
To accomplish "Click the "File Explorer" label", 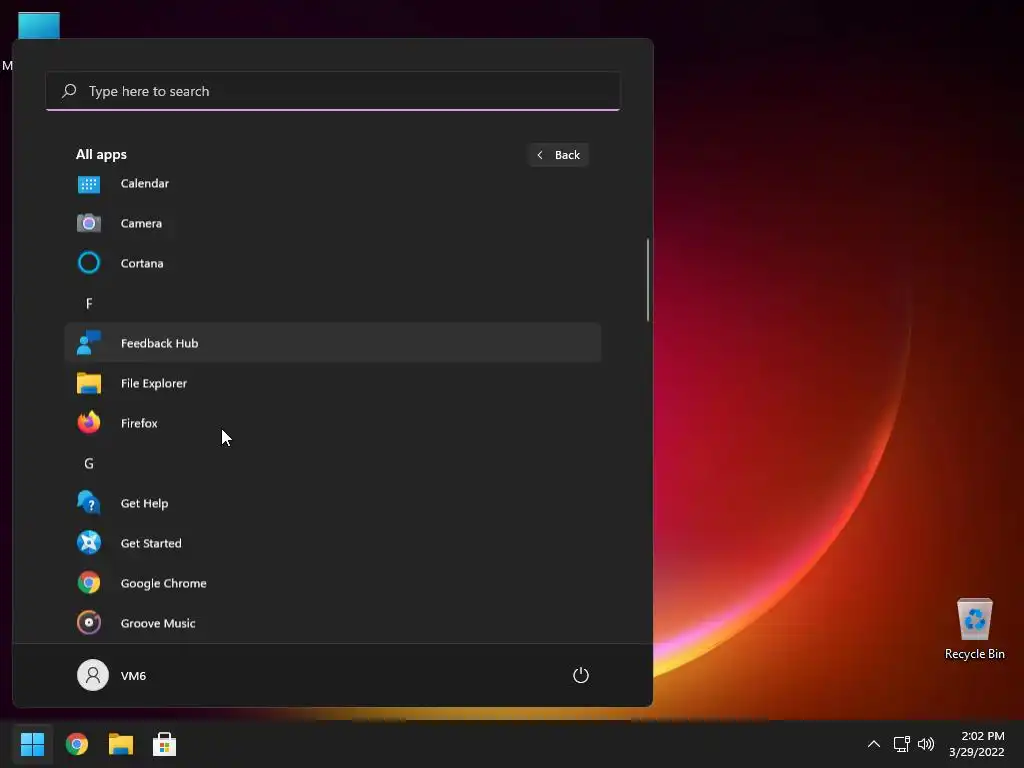I will tap(153, 383).
